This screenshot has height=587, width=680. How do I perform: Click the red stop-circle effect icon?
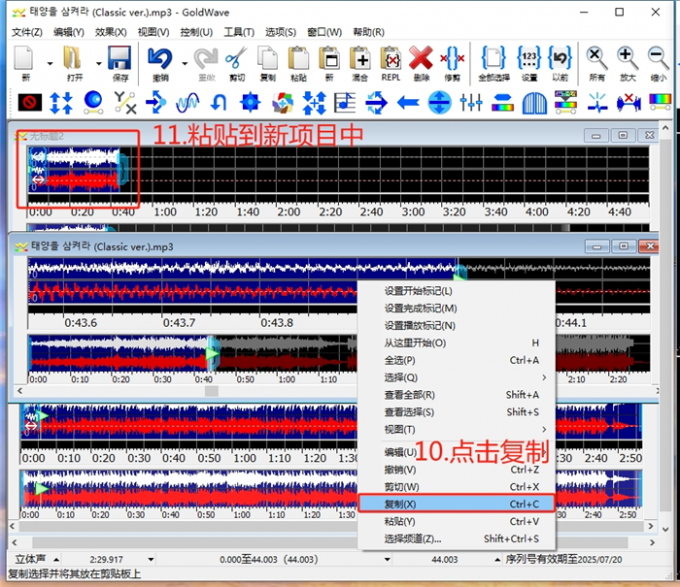coord(30,103)
